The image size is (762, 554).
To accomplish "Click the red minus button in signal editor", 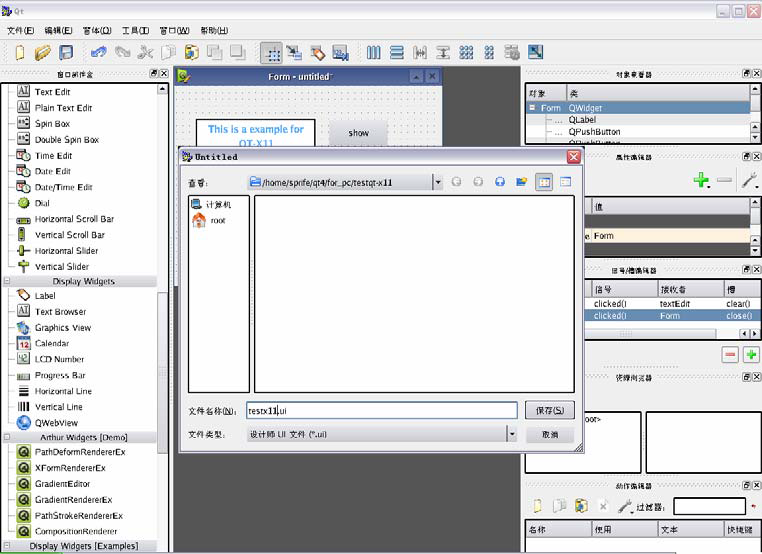I will (730, 354).
